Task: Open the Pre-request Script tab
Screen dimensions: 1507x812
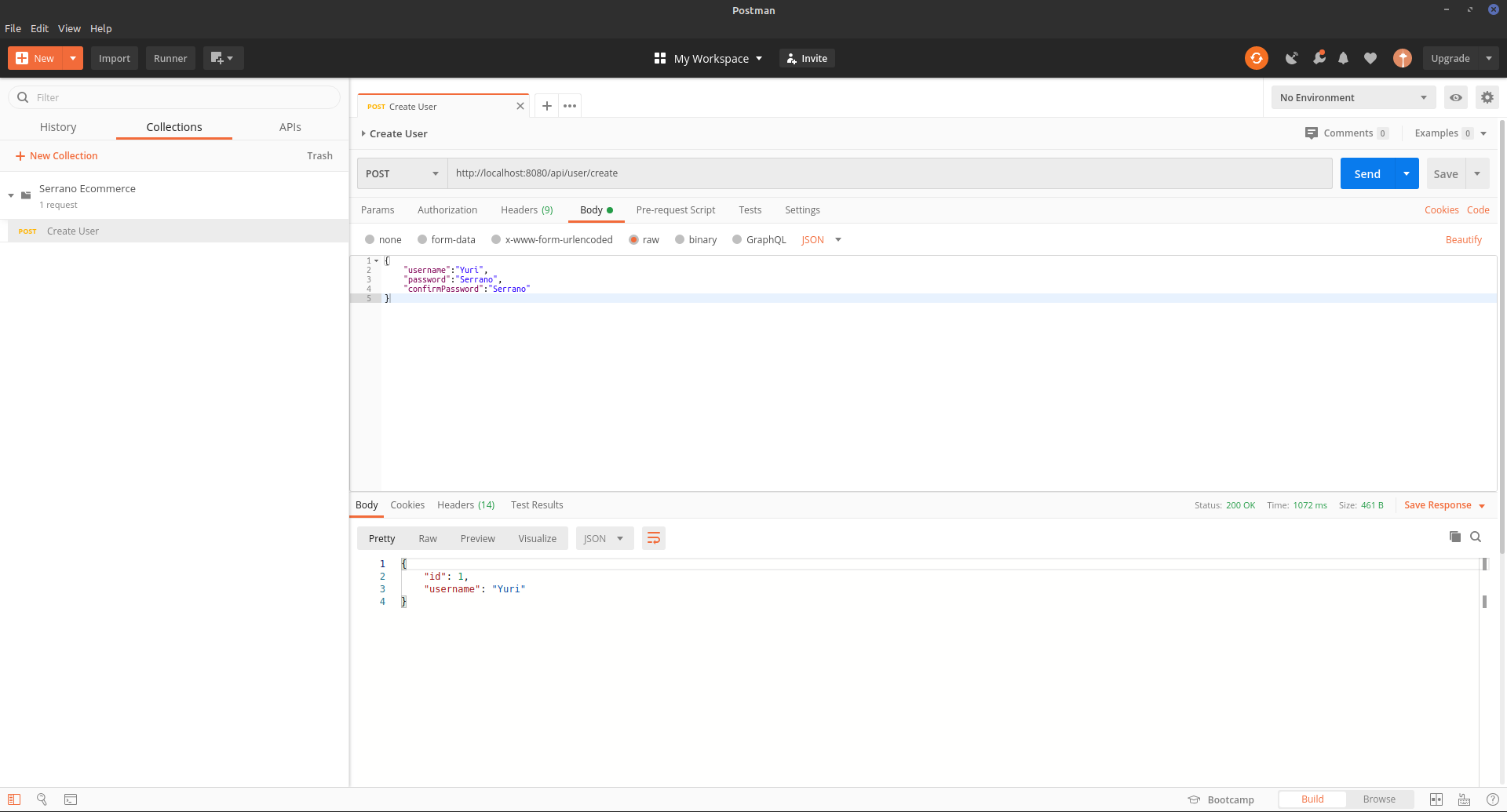Action: 676,210
